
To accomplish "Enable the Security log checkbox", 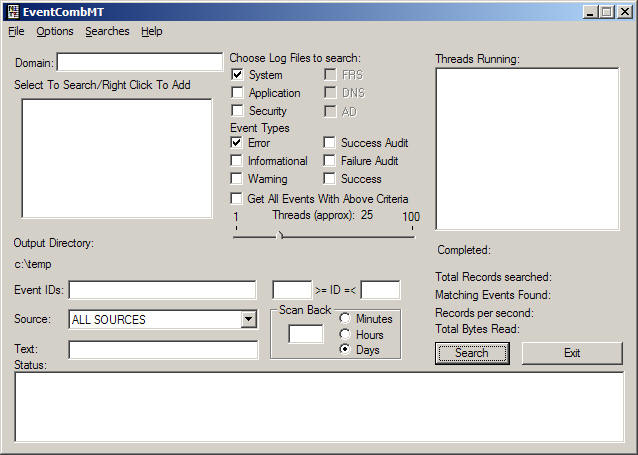I will (237, 110).
